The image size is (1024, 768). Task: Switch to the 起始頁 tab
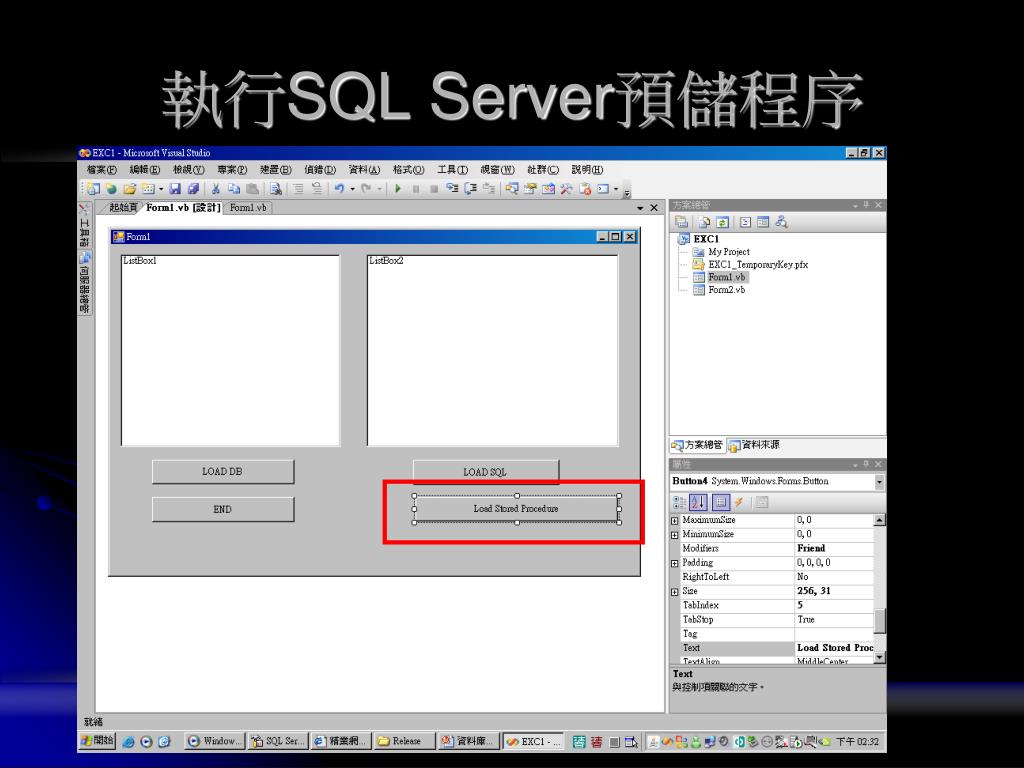[123, 208]
